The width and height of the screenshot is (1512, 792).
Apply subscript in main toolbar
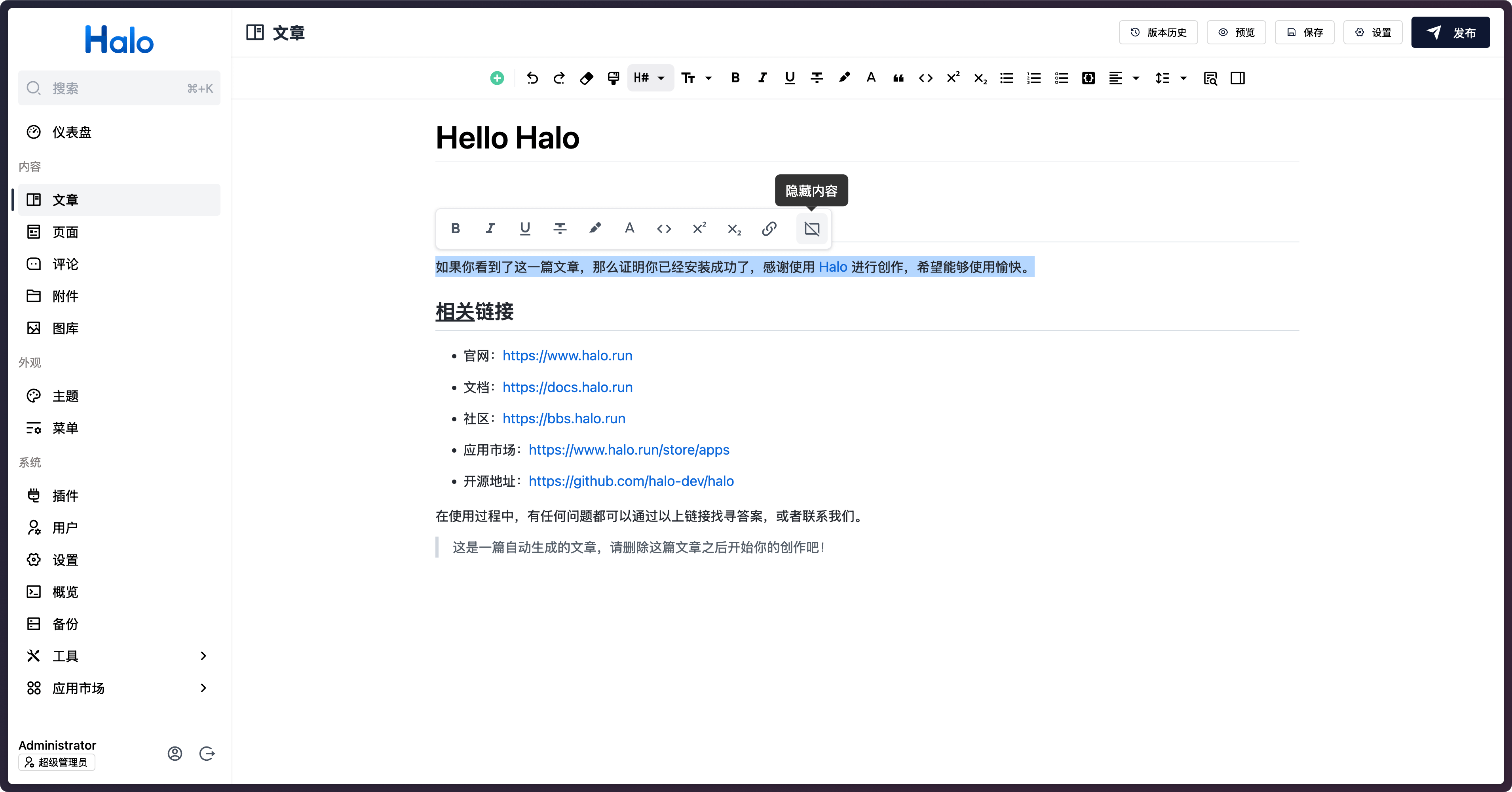[x=980, y=78]
